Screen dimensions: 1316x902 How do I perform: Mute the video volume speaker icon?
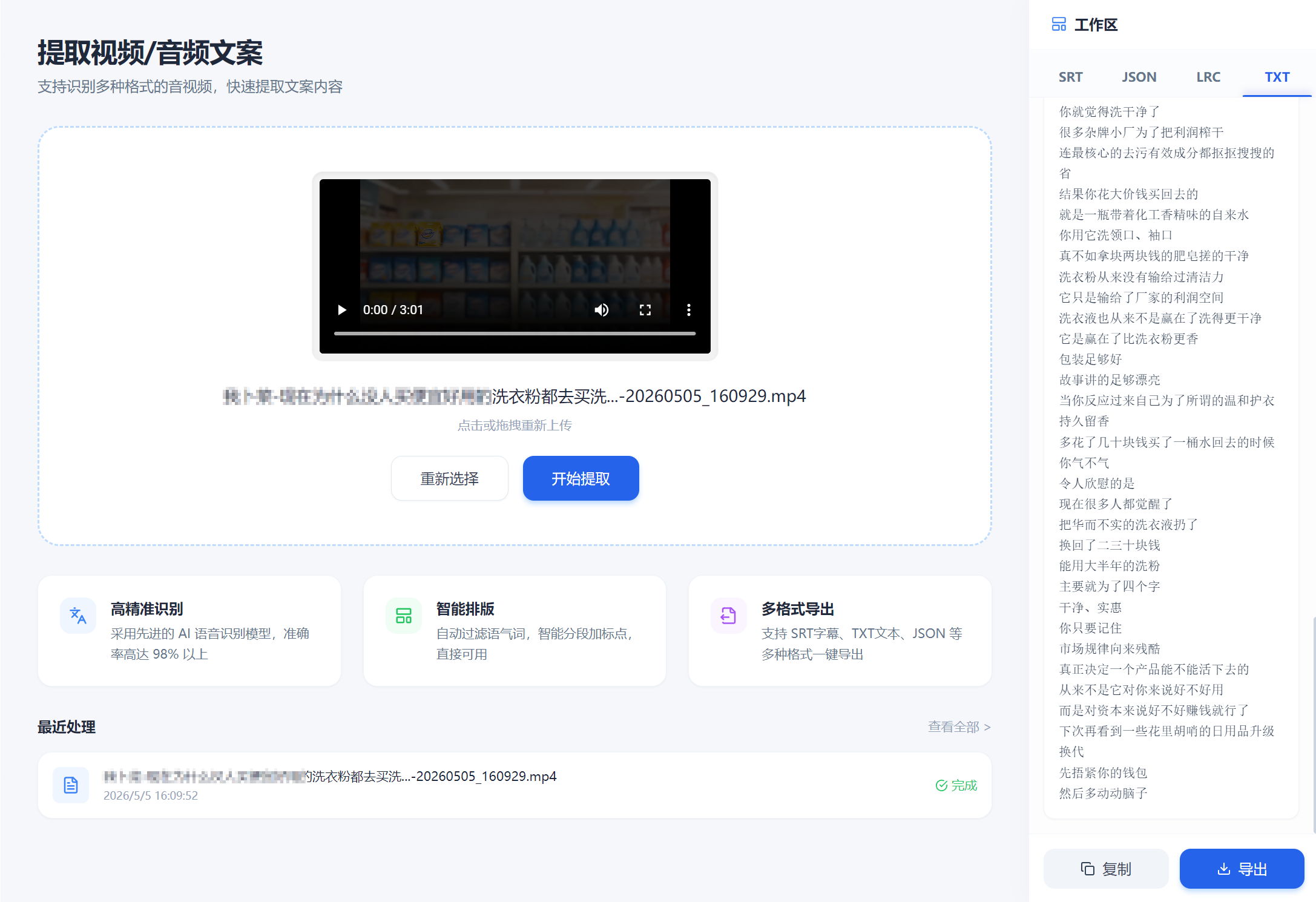point(601,310)
